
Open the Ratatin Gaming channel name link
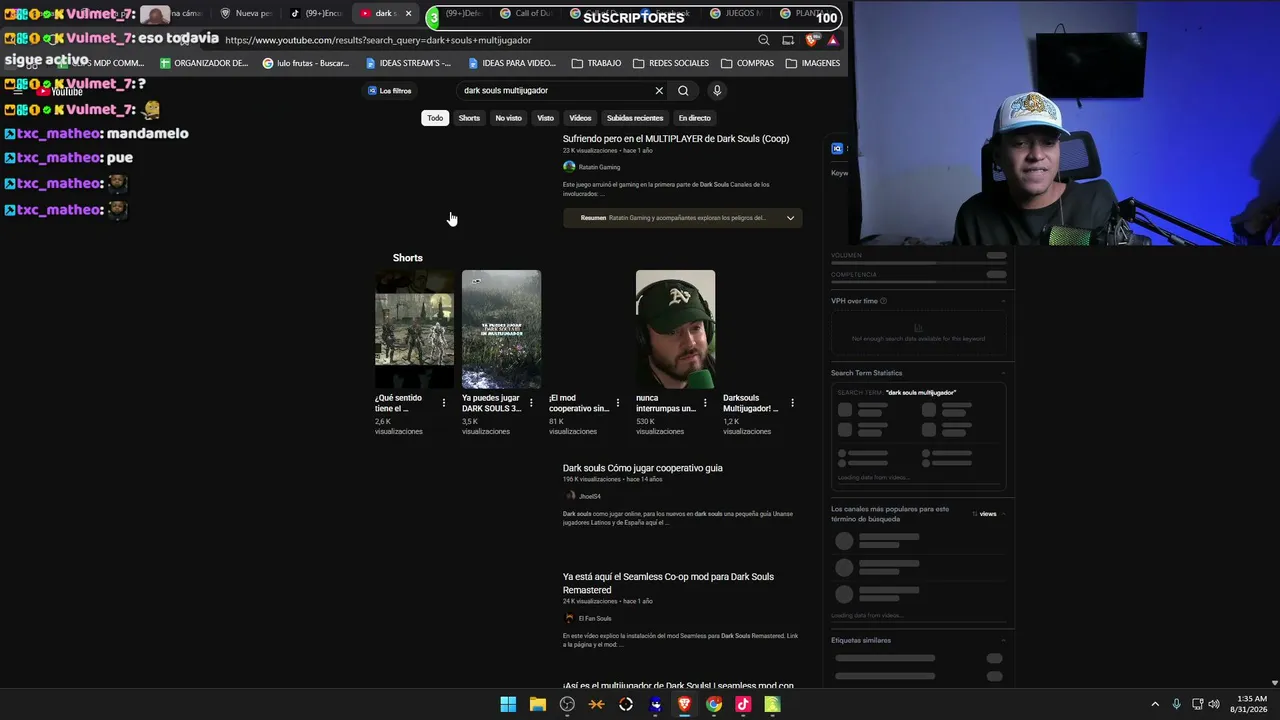coord(599,167)
